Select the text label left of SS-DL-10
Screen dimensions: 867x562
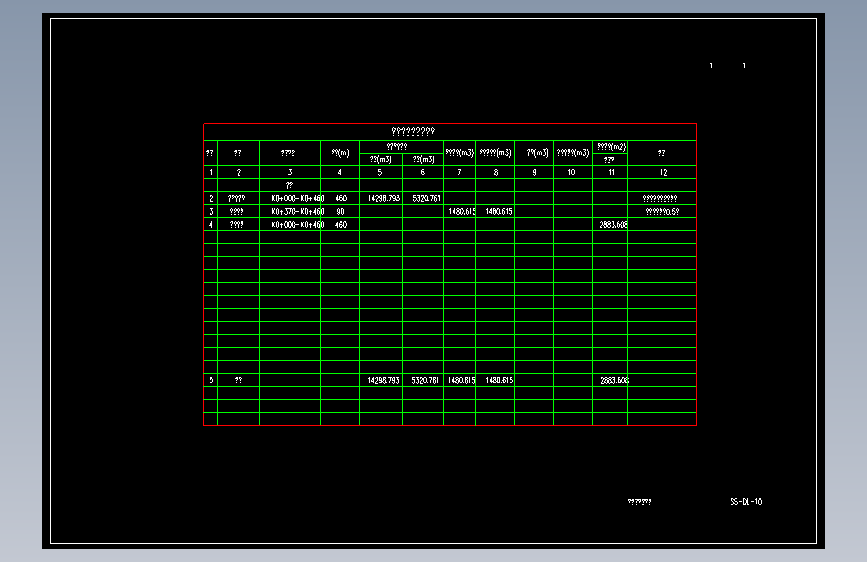tap(639, 502)
